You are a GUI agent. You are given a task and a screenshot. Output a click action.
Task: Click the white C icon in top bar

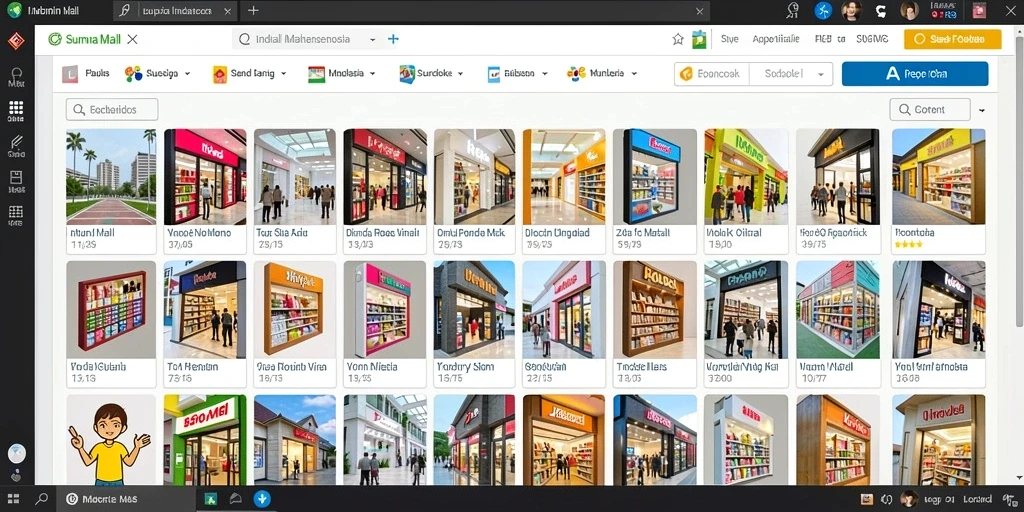[x=882, y=10]
